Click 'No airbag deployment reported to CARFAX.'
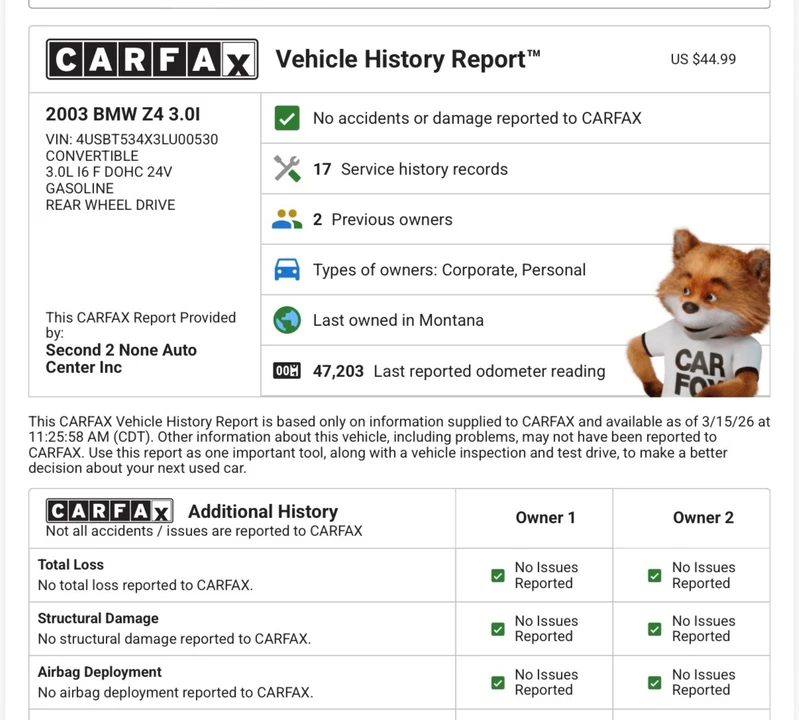Screen dimensions: 799x720 (x=175, y=692)
